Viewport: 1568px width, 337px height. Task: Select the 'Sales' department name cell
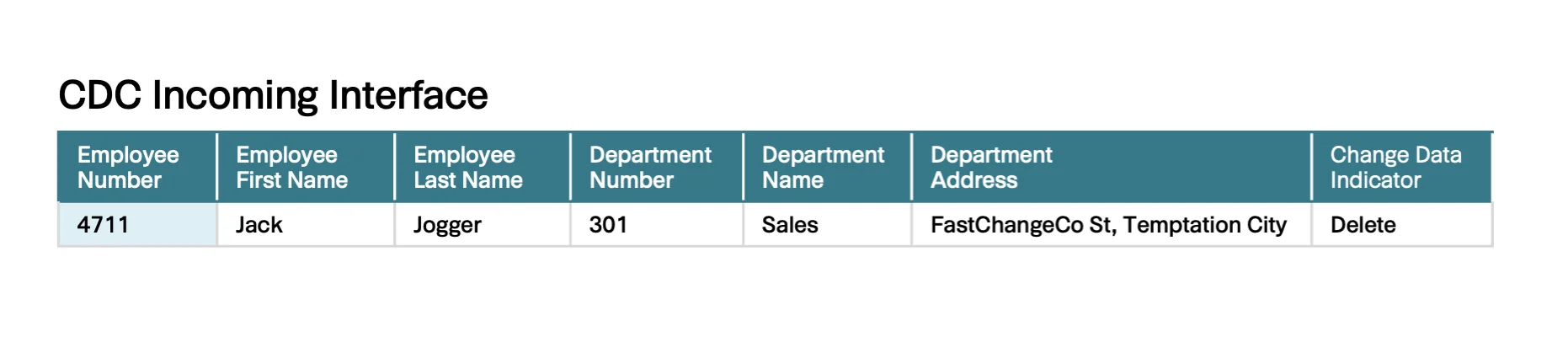790,225
